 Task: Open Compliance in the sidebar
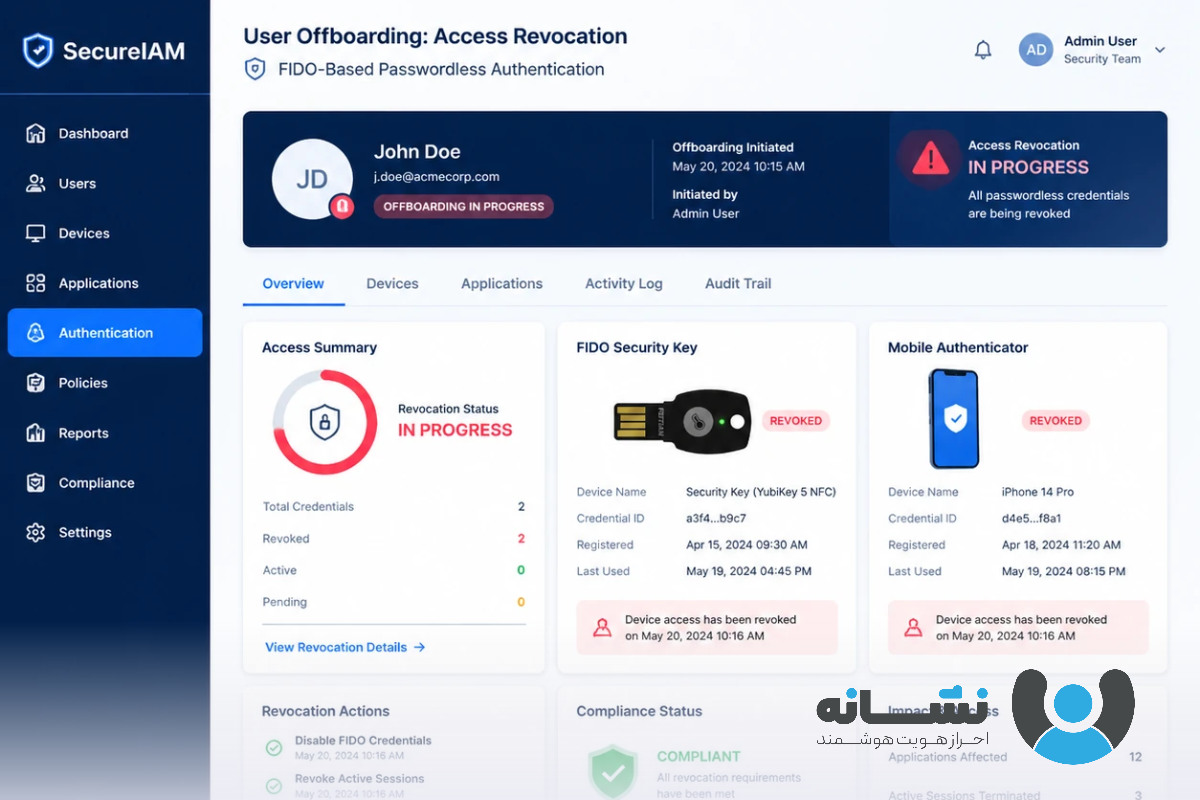click(105, 483)
